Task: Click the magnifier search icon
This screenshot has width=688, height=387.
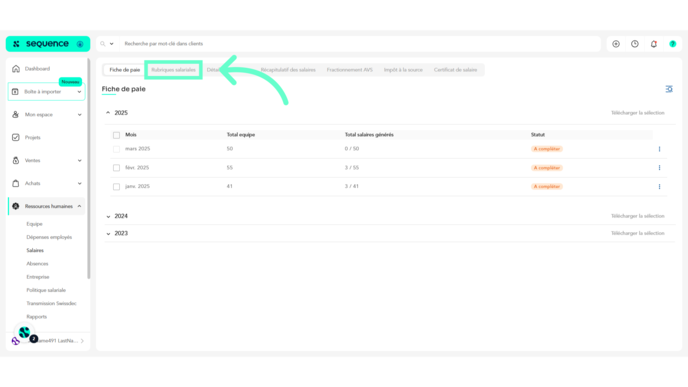Action: [x=103, y=44]
